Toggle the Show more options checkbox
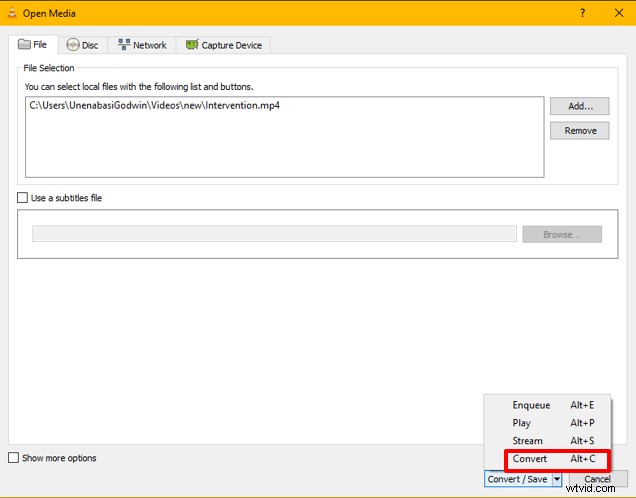 pos(13,458)
